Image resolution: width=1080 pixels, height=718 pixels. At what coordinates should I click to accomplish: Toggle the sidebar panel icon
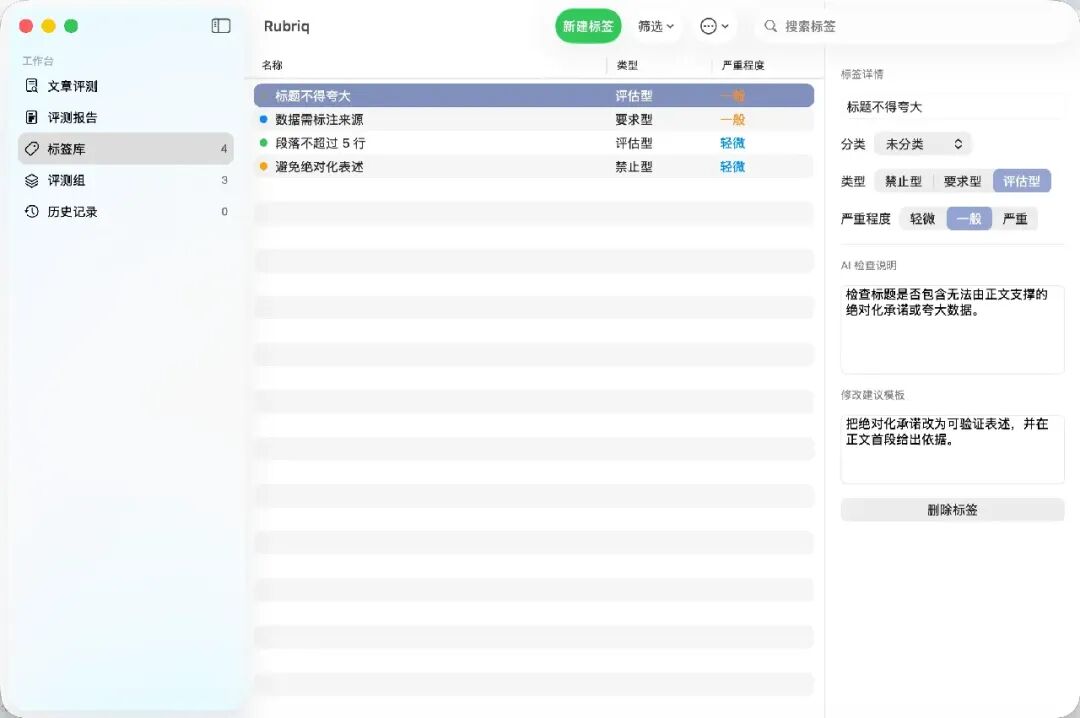(x=220, y=26)
